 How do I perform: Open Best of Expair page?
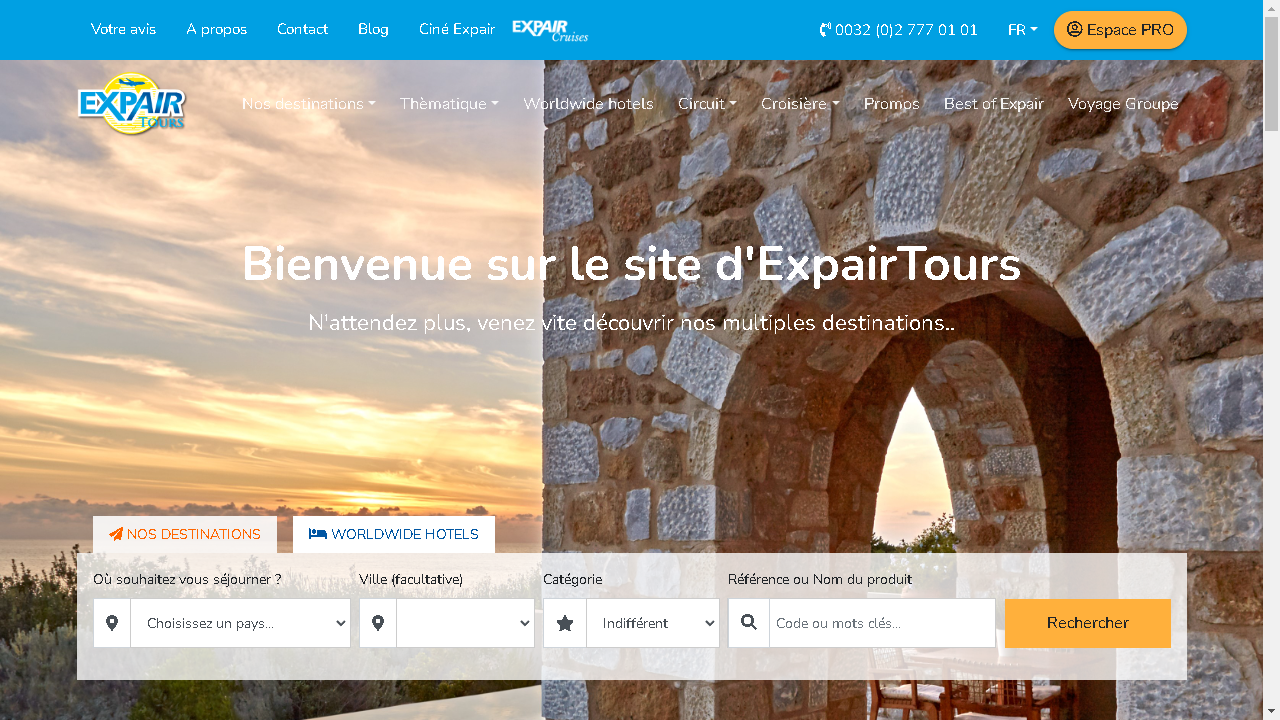tap(994, 104)
